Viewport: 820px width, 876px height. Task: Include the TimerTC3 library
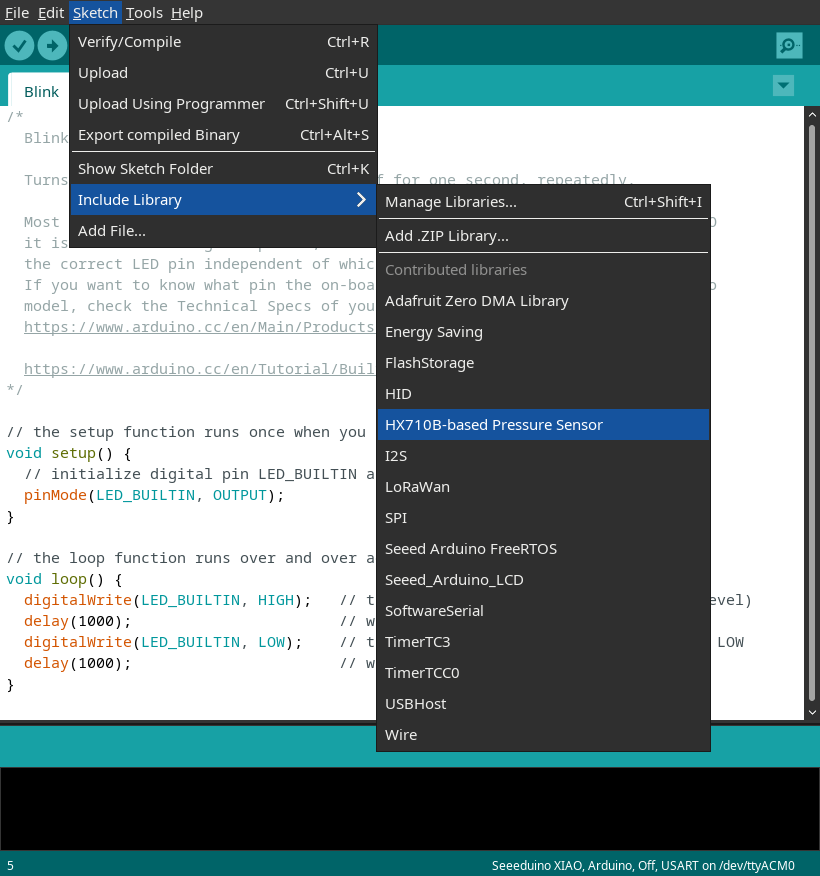543,642
